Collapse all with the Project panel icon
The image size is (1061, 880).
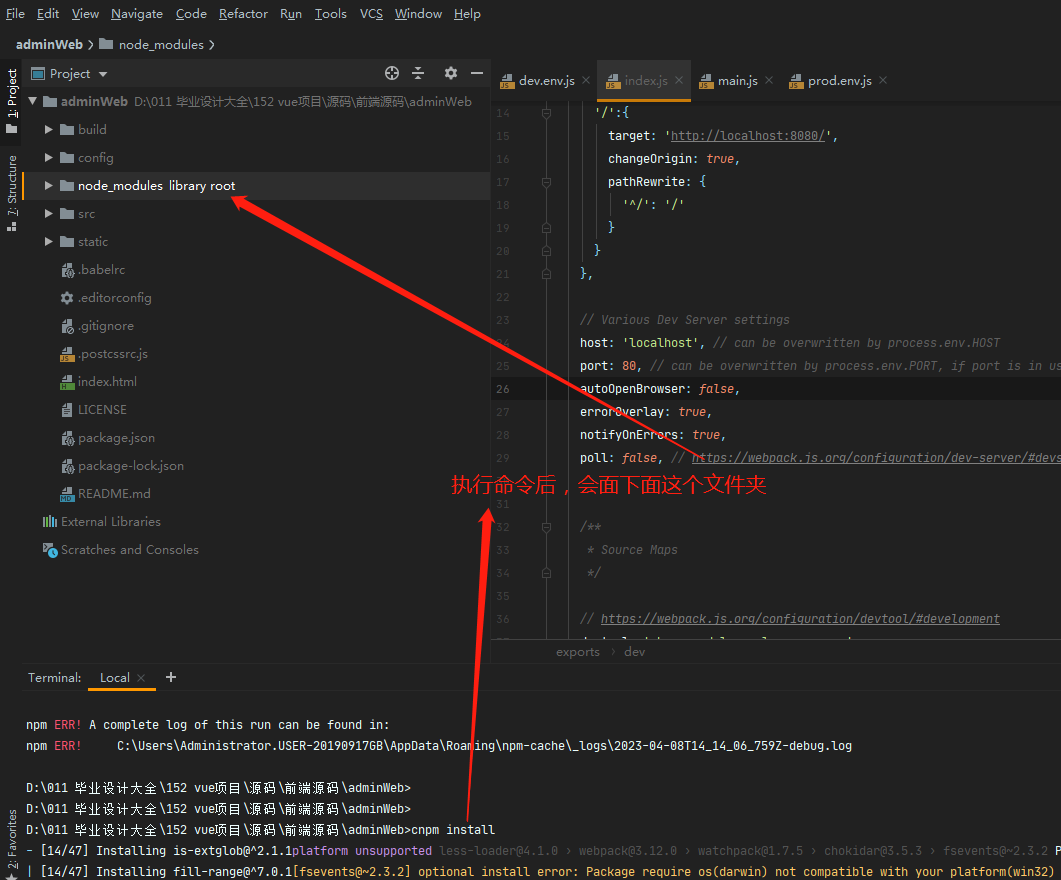tap(418, 73)
